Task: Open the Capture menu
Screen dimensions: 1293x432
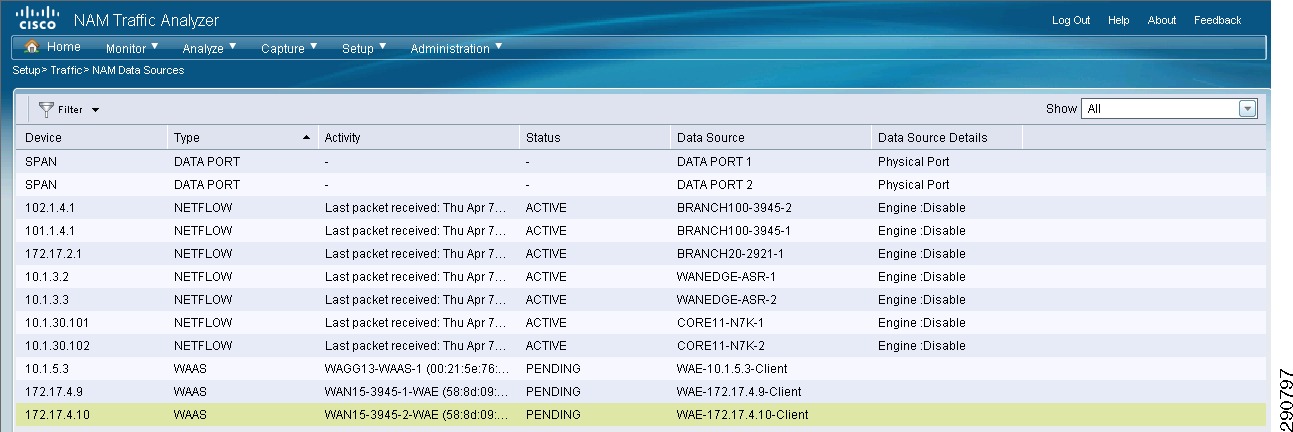Action: [x=289, y=48]
